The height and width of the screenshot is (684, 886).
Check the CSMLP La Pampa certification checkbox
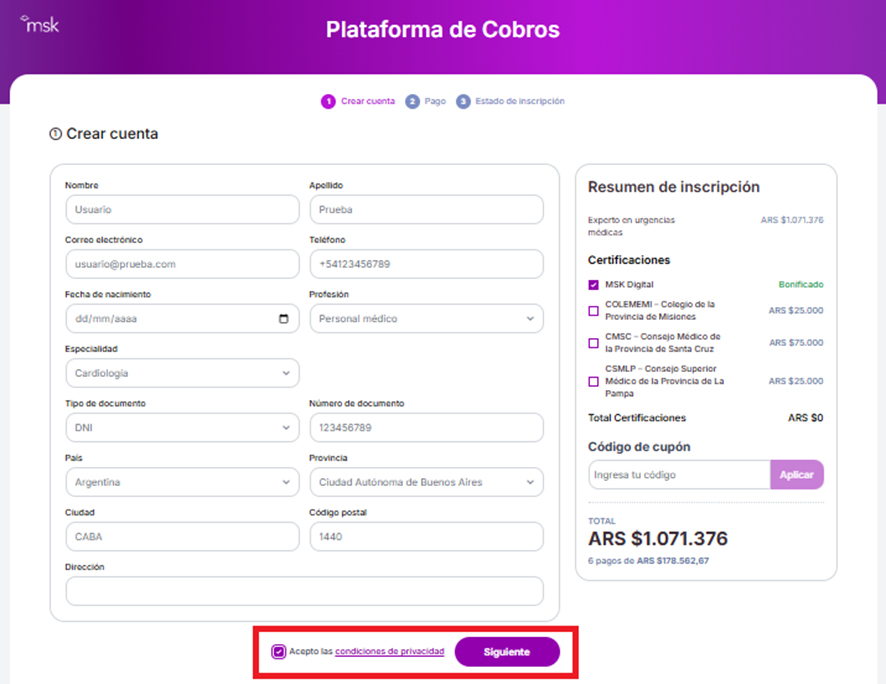click(x=593, y=381)
